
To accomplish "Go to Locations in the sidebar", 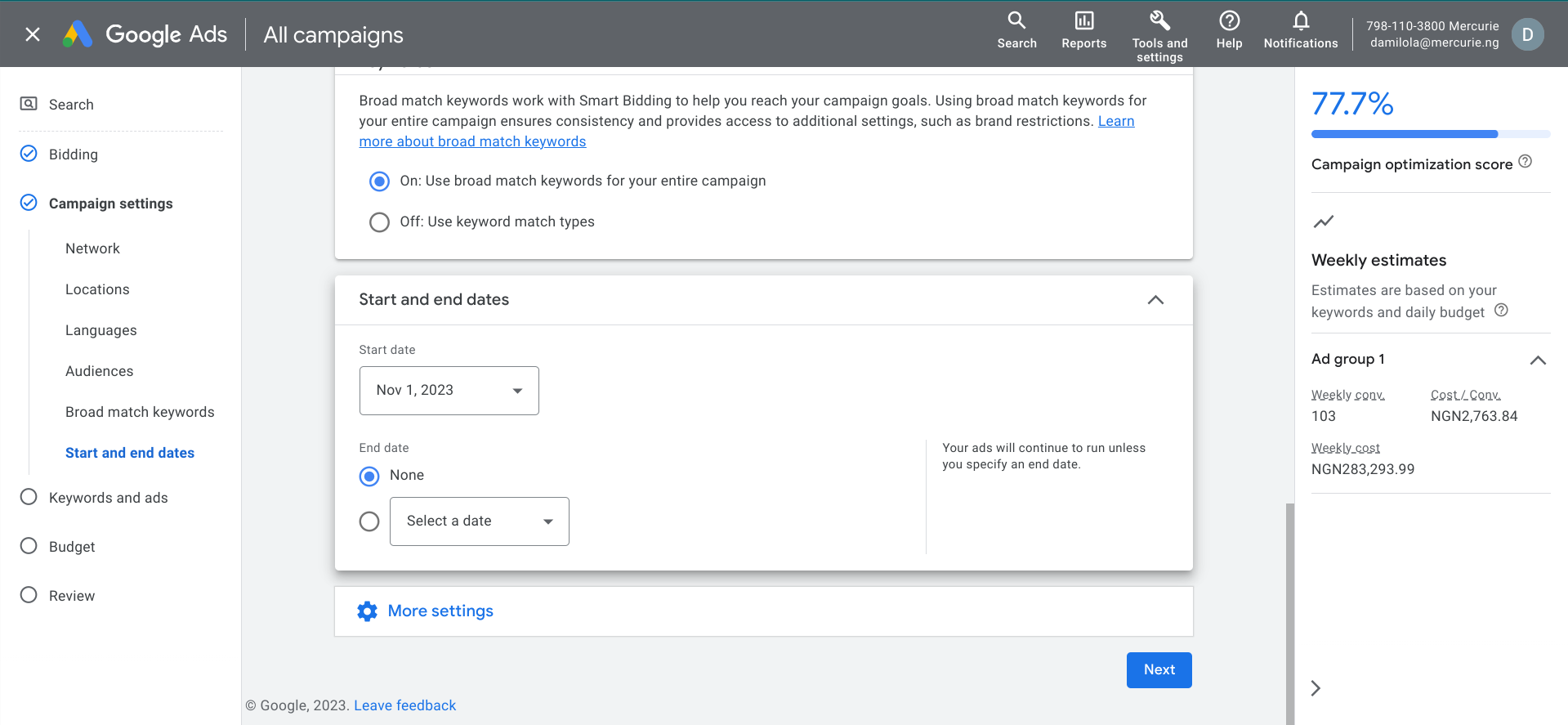I will point(97,289).
